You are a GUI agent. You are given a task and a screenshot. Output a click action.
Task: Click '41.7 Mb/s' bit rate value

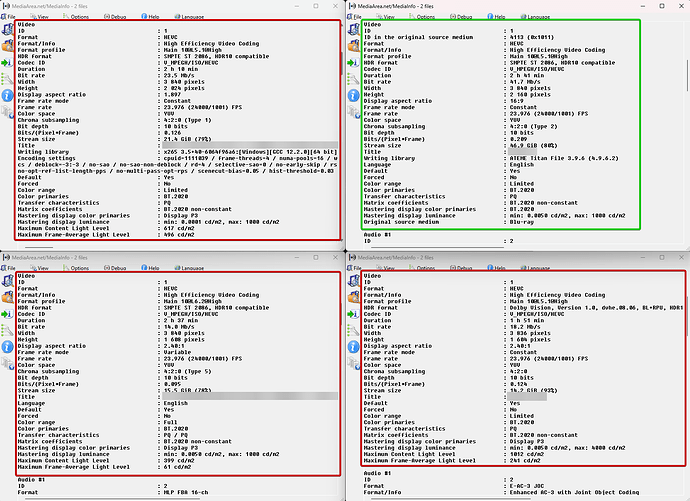pos(525,81)
